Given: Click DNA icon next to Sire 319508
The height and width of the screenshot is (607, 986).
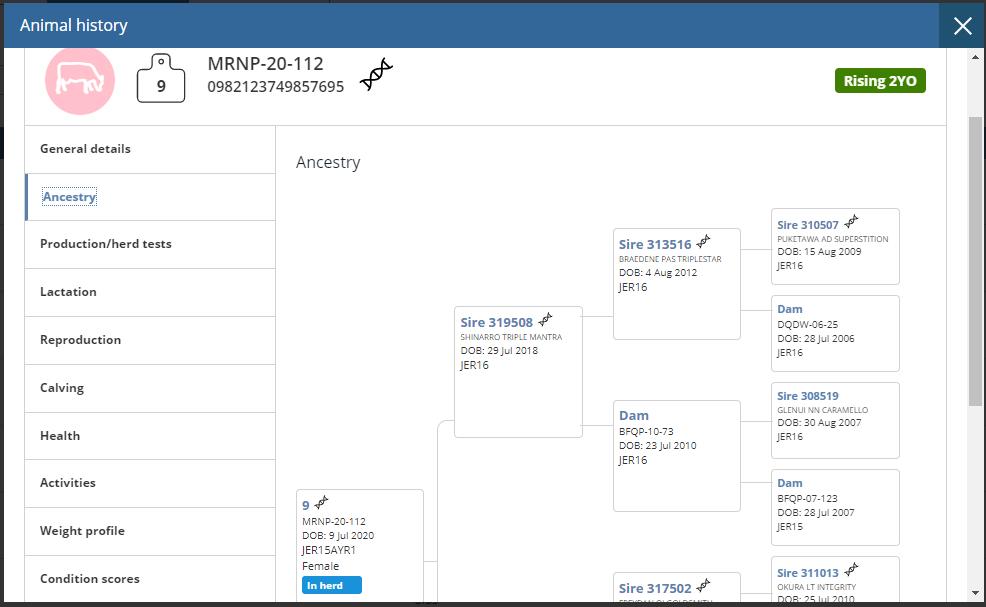Looking at the screenshot, I should pyautogui.click(x=545, y=320).
